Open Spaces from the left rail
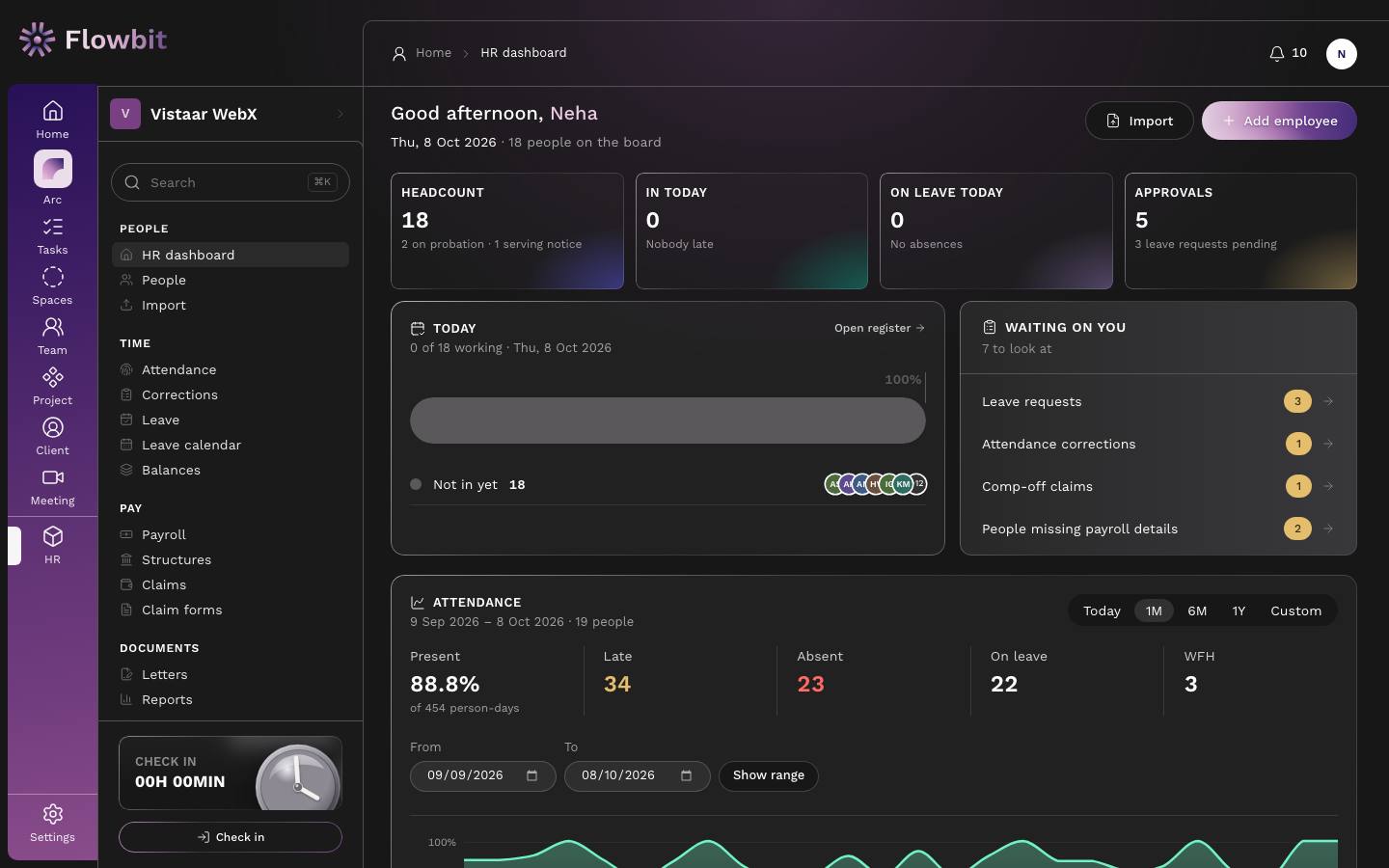 point(52,286)
